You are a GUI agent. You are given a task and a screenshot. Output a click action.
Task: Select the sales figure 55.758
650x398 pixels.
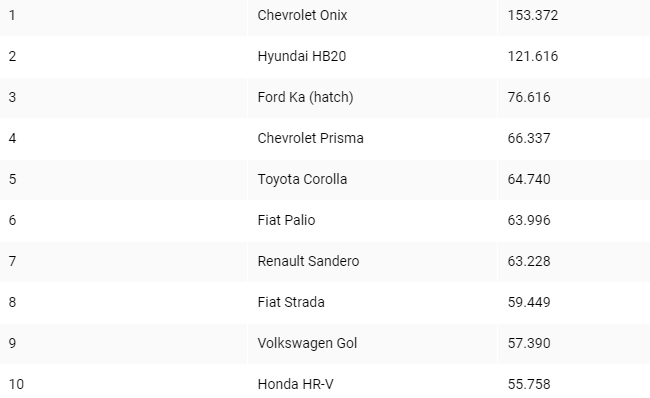[x=529, y=384]
